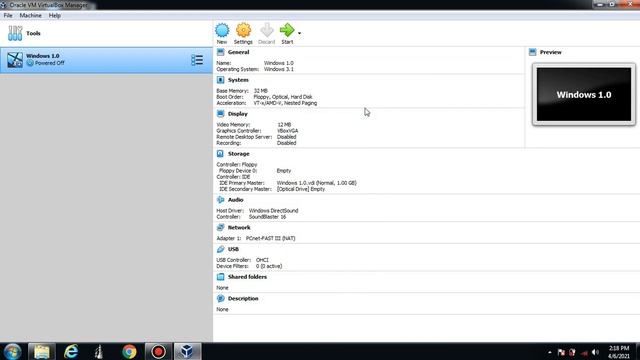Click 'PCnet-FAST III (NAT)' adapter value
Screen dimensions: 640x360
click(270, 238)
